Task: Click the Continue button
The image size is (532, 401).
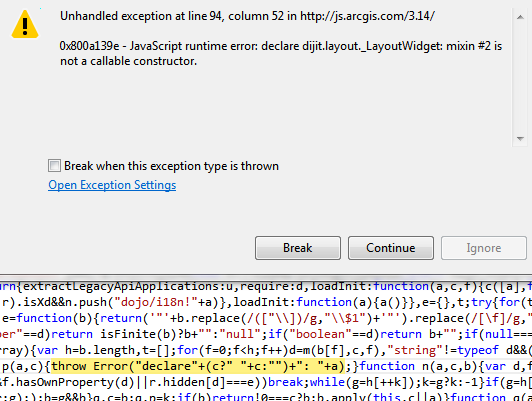Action: [x=391, y=248]
